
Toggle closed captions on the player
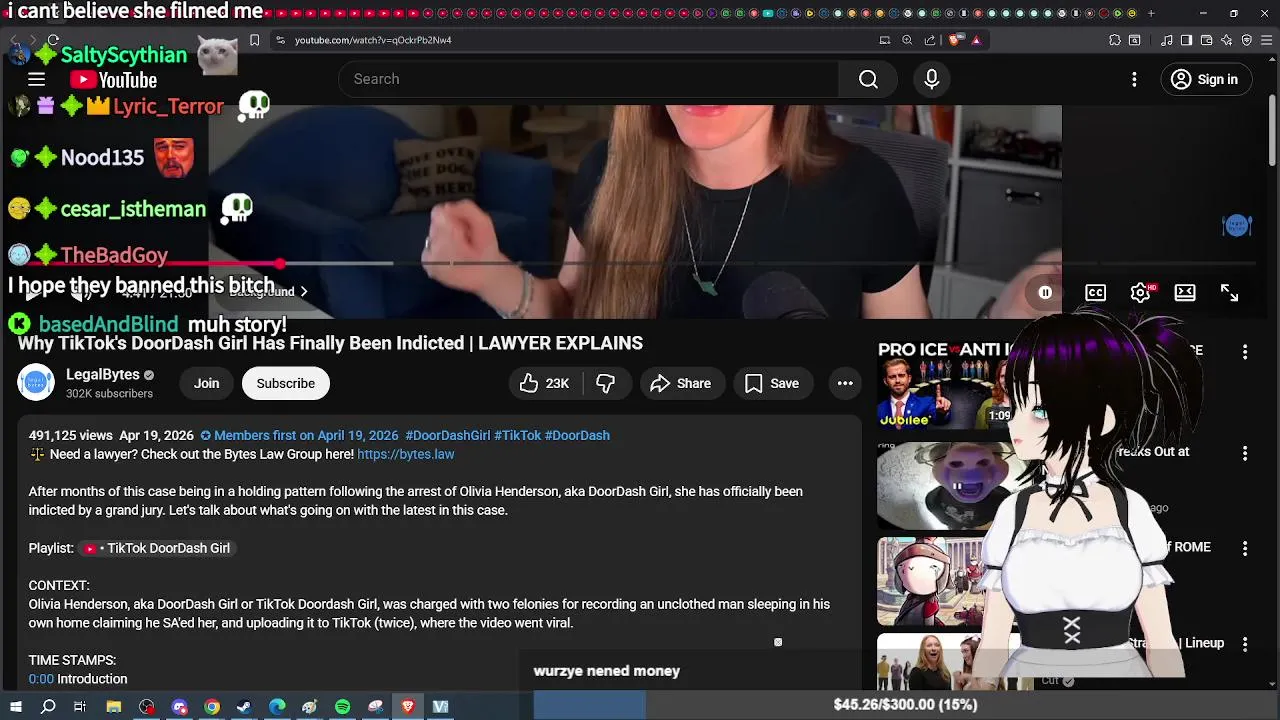[x=1096, y=293]
